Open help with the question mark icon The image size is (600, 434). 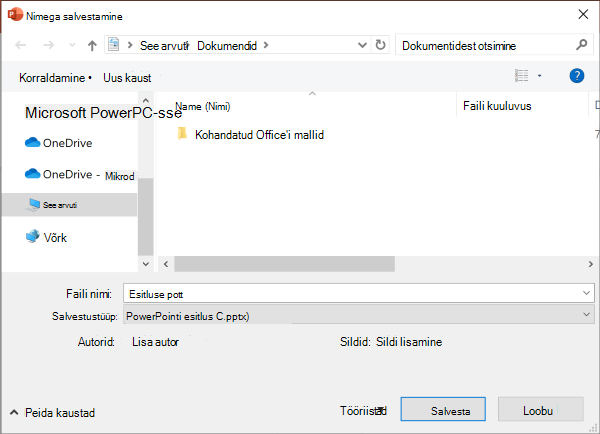pos(577,76)
